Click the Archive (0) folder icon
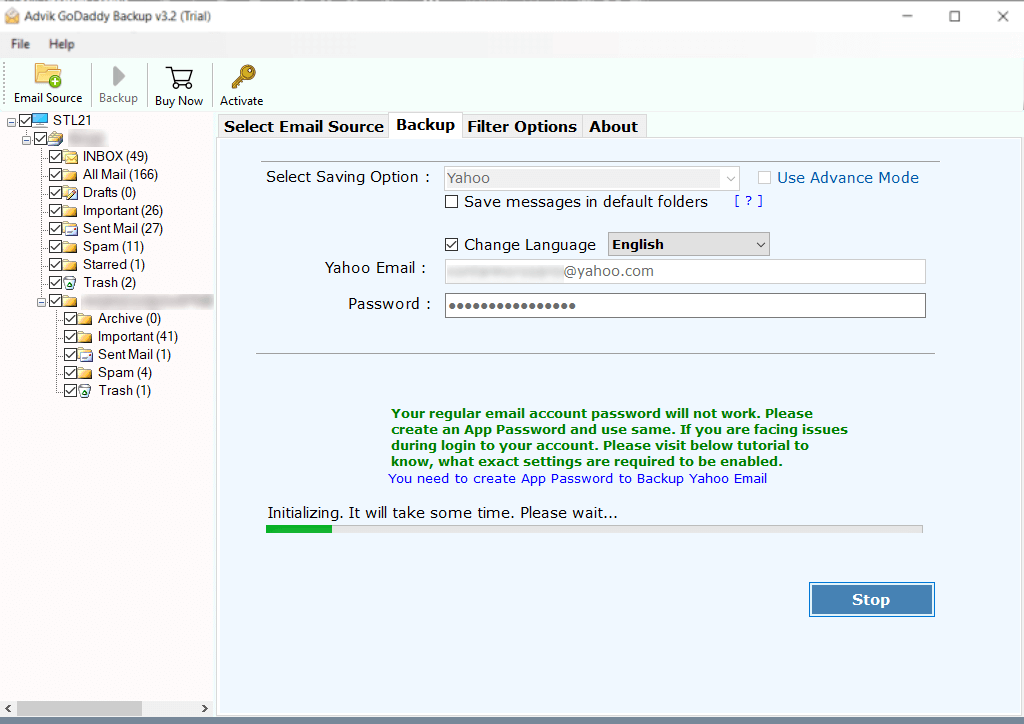This screenshot has width=1024, height=724. point(86,319)
